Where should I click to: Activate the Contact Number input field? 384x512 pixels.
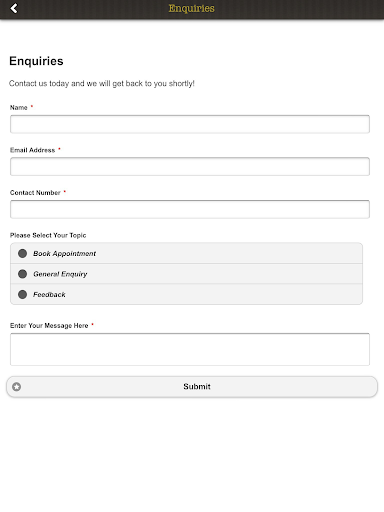pos(190,209)
